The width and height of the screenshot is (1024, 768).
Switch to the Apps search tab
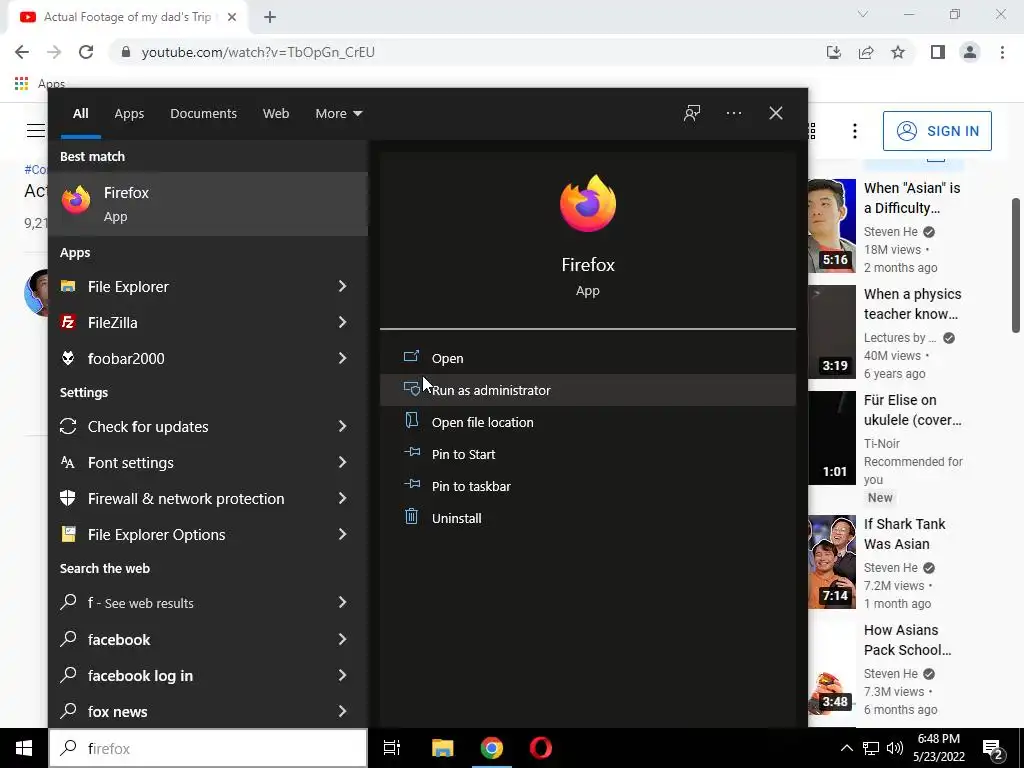coord(129,114)
